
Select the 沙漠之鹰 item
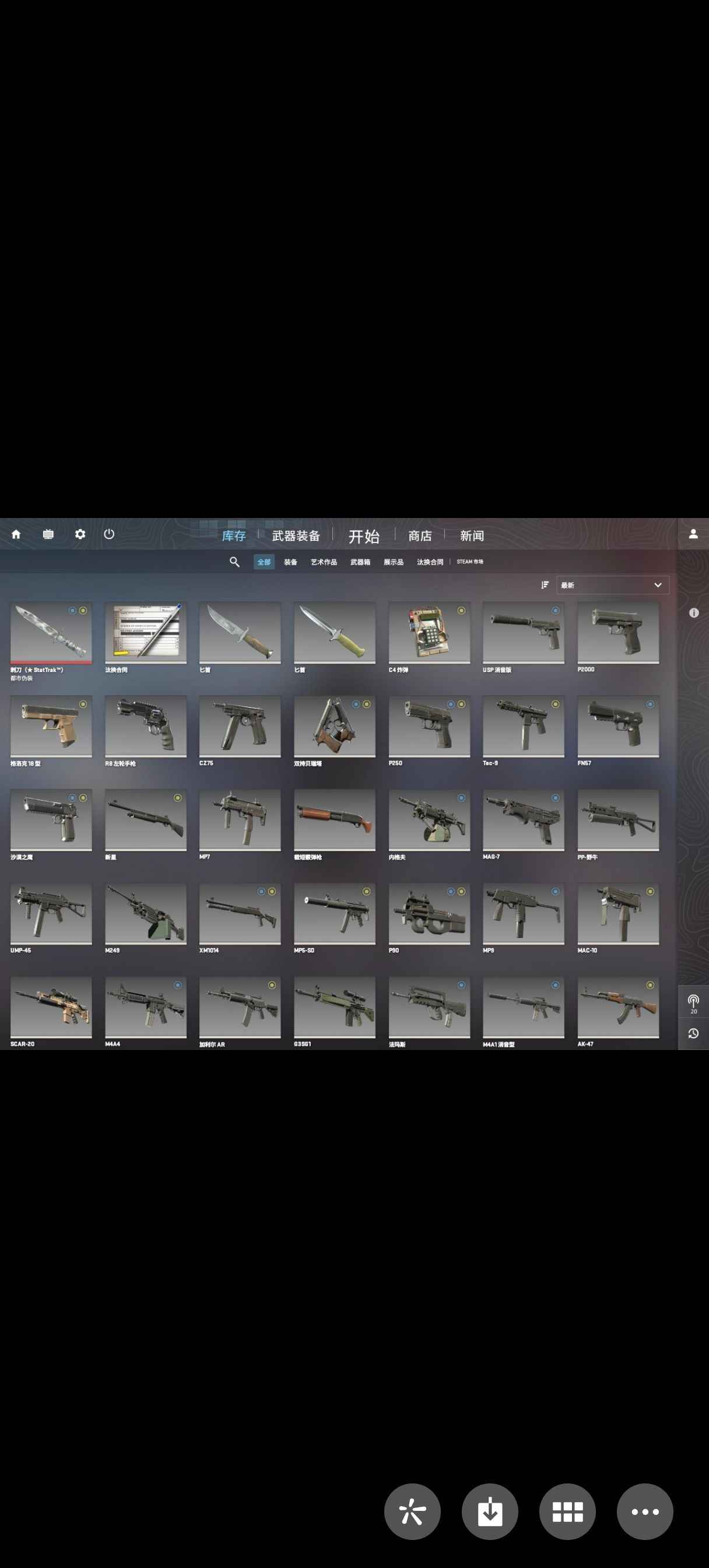51,825
